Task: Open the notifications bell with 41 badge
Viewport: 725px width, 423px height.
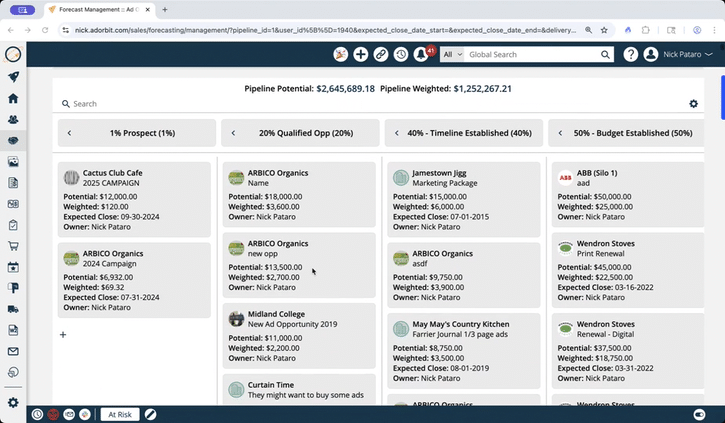Action: click(x=422, y=55)
